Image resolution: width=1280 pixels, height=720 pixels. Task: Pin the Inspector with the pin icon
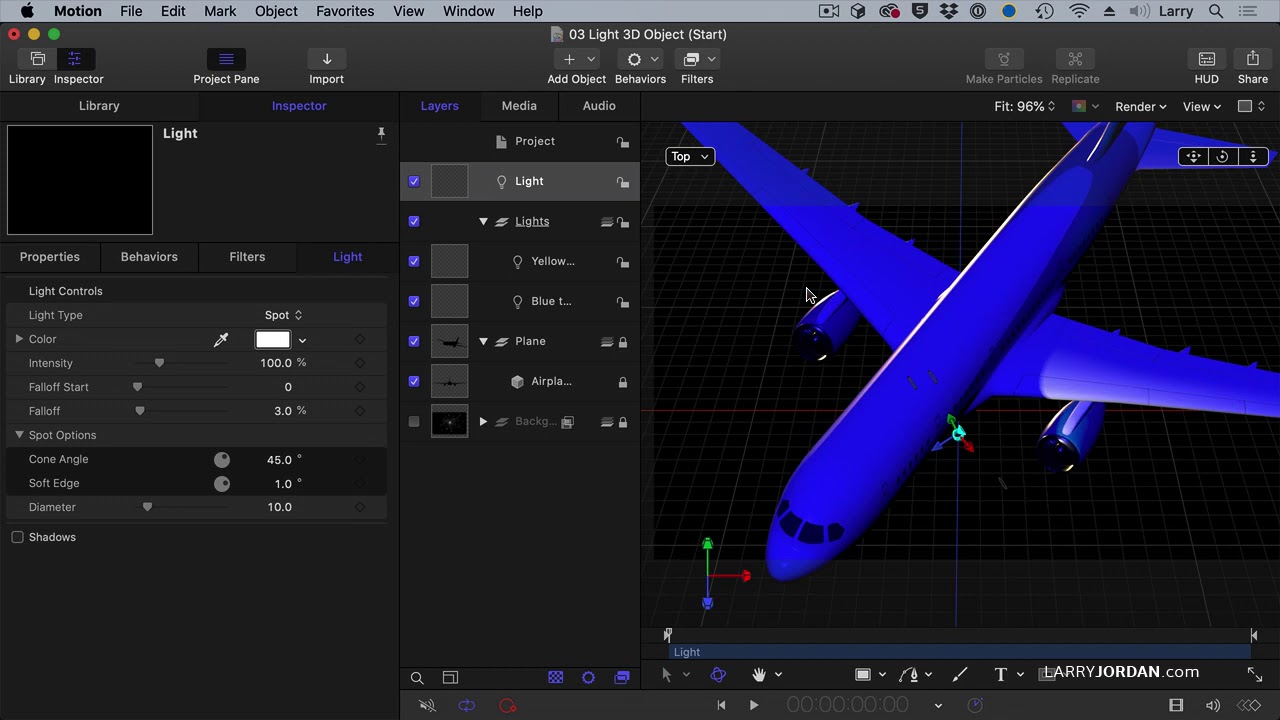pos(381,134)
